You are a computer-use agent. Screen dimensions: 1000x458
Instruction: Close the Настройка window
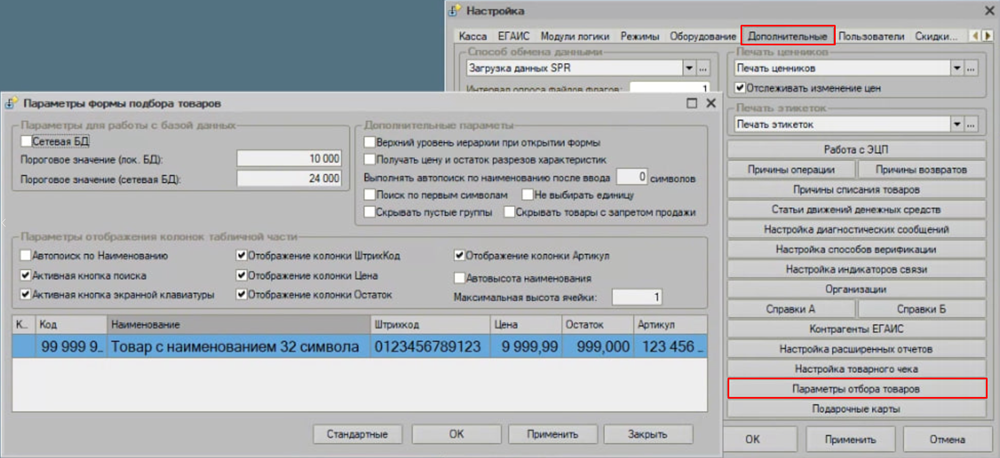pyautogui.click(x=987, y=10)
